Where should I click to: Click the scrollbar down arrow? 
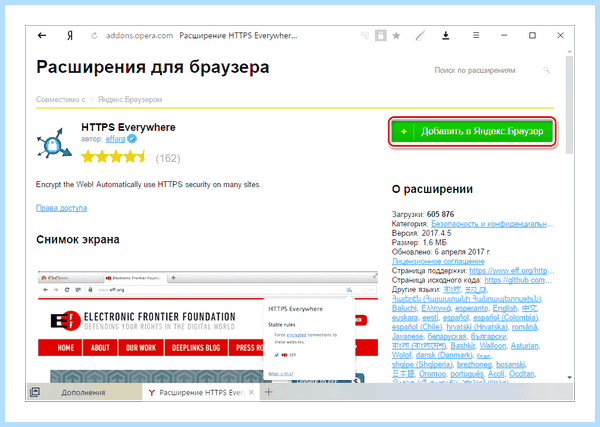(569, 377)
